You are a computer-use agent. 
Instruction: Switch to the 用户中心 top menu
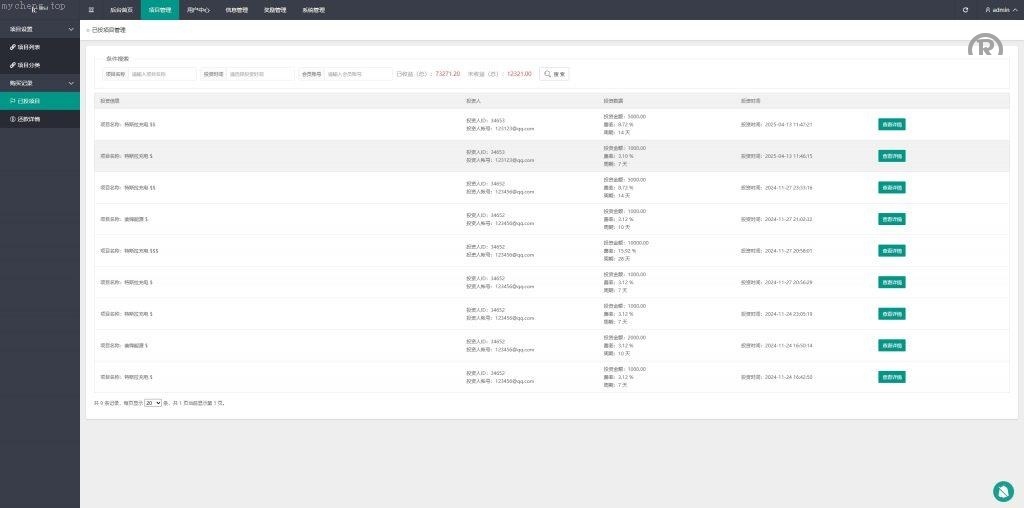click(198, 10)
